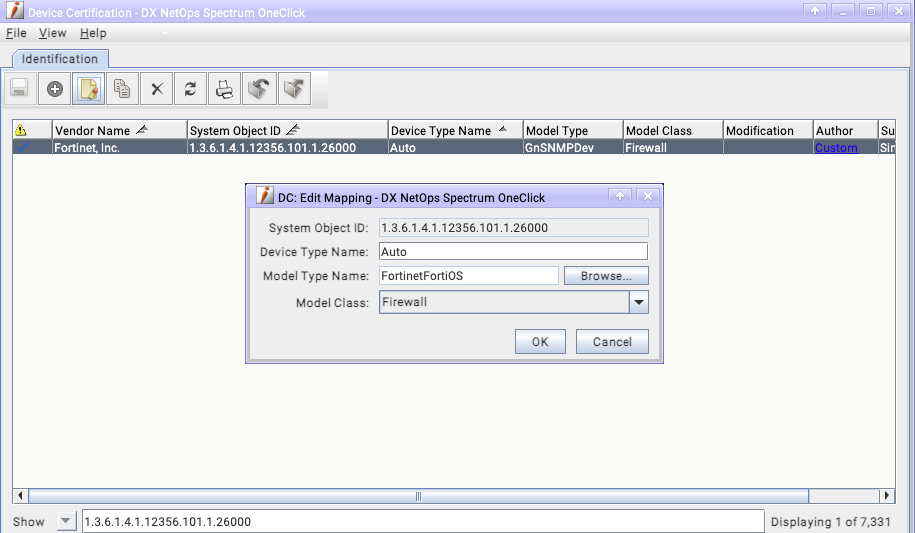The width and height of the screenshot is (915, 533).
Task: Click the Export folder arrow icon
Action: pos(294,89)
